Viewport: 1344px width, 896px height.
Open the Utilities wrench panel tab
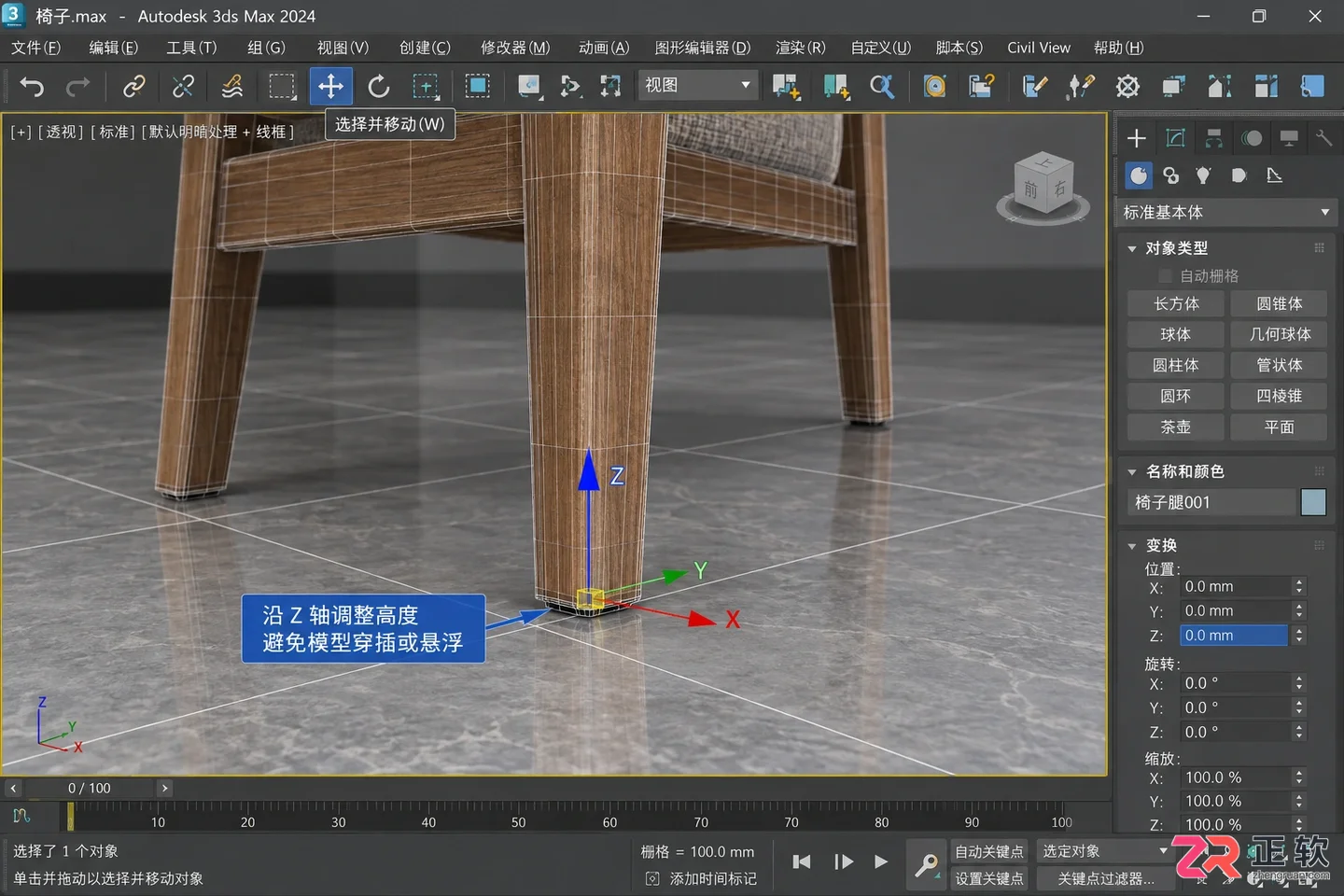pyautogui.click(x=1323, y=138)
